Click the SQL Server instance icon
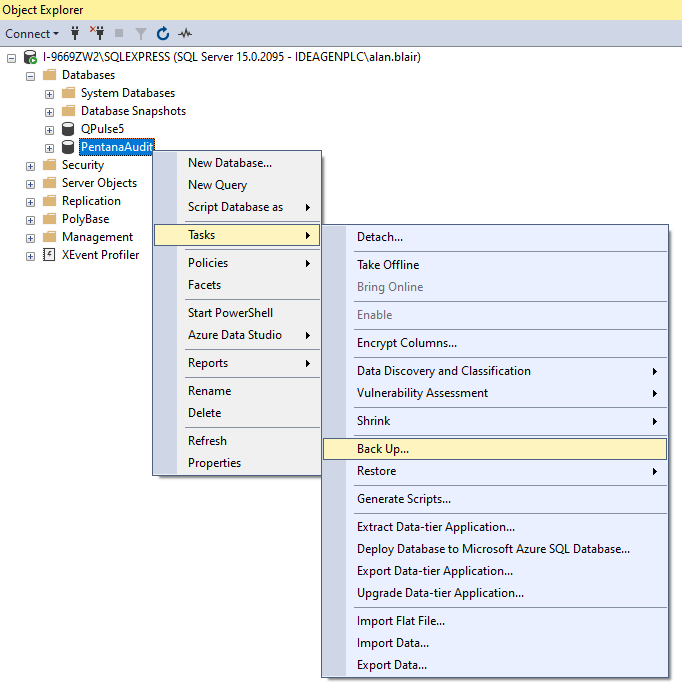This screenshot has width=682, height=692. pyautogui.click(x=30, y=57)
